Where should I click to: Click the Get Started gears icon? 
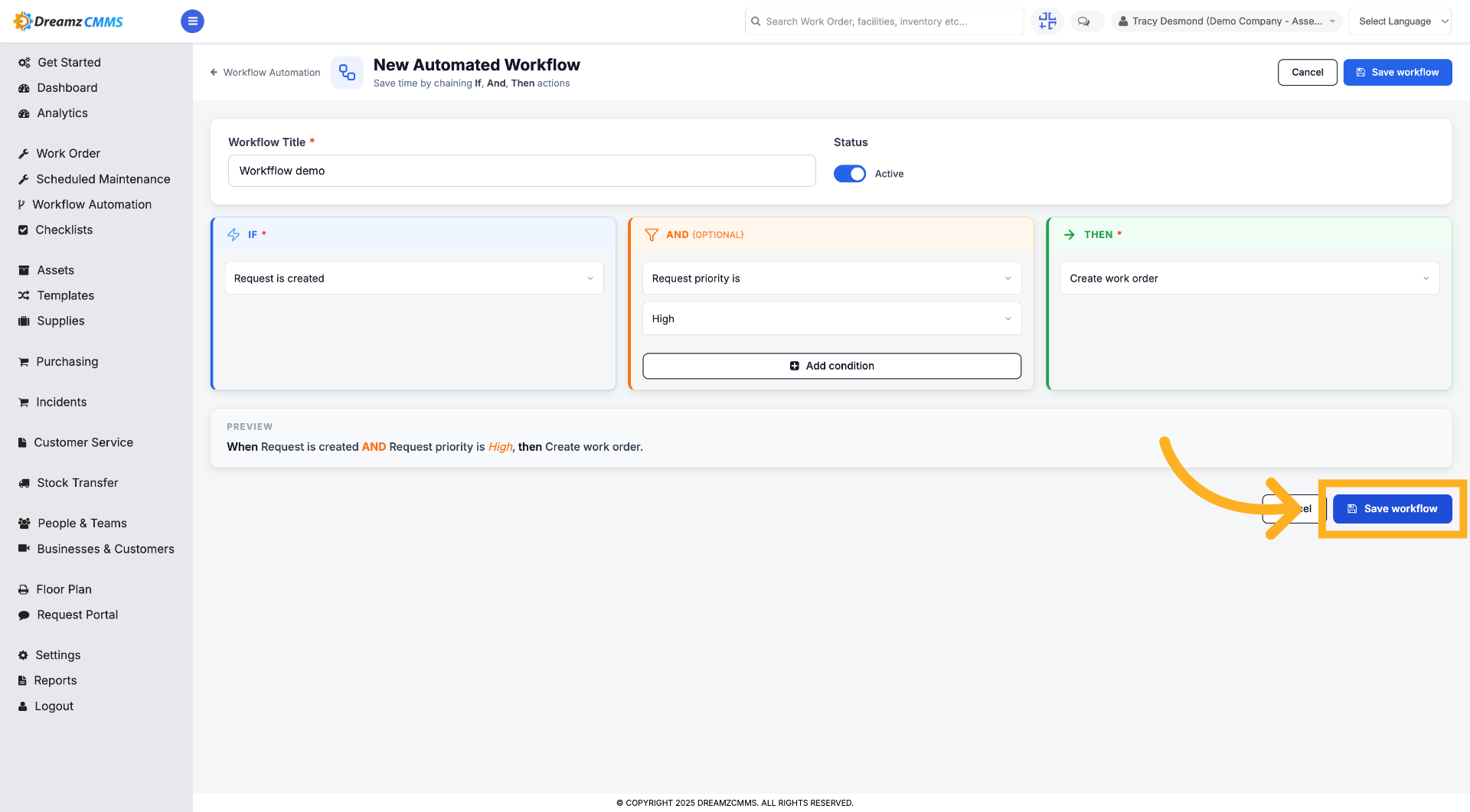click(24, 63)
